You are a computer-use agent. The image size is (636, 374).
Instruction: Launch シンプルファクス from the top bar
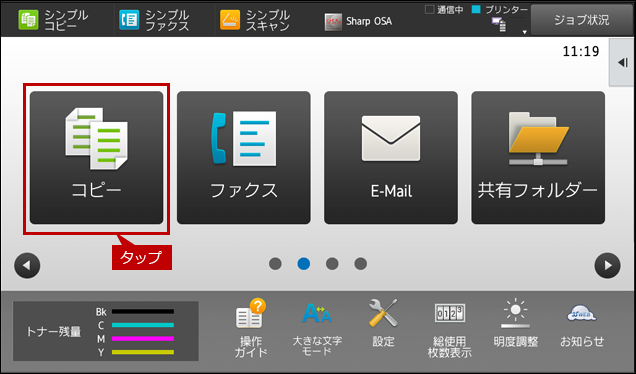point(155,20)
